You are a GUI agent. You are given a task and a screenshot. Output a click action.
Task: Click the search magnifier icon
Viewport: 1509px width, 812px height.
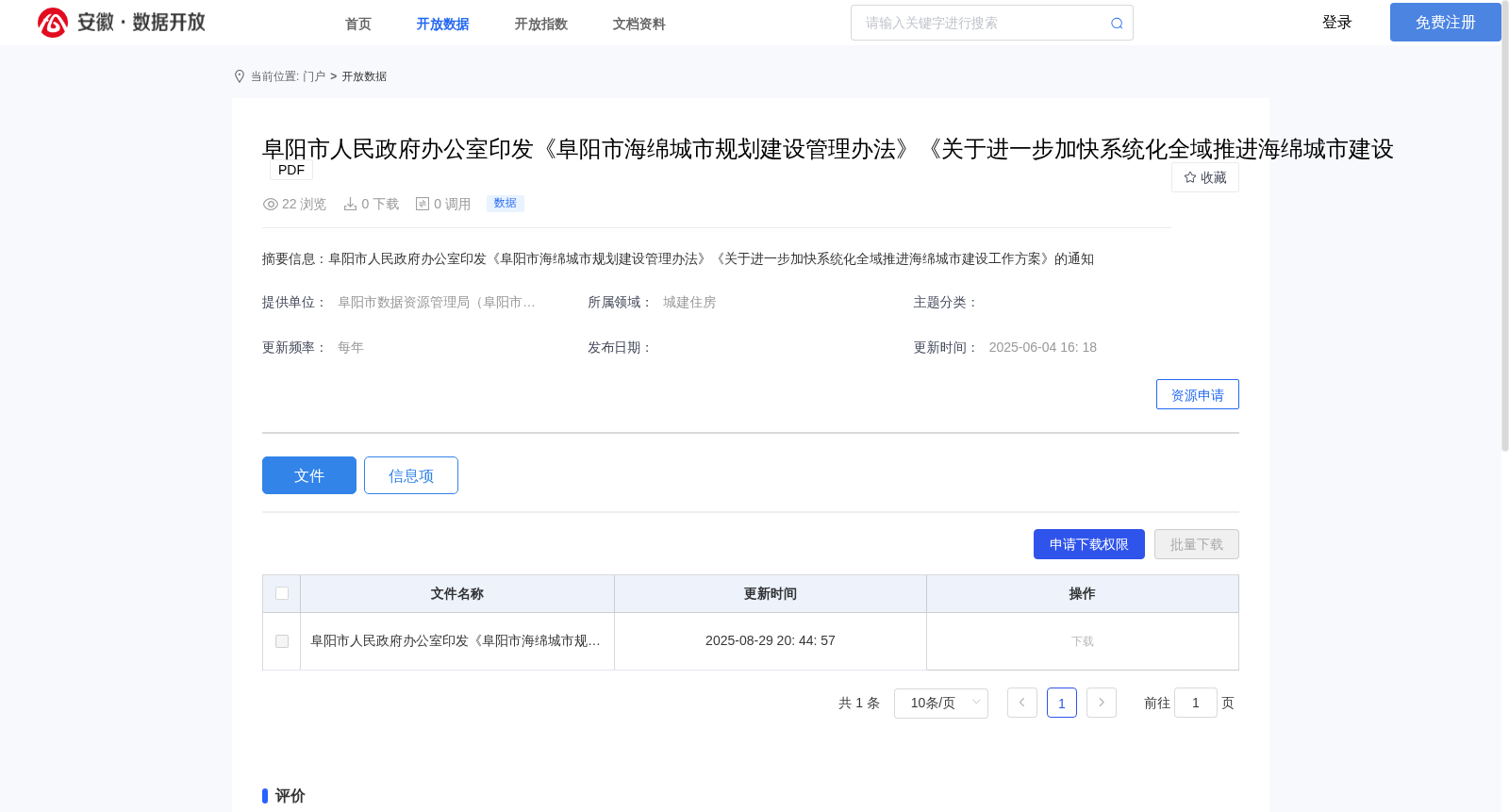(x=1117, y=24)
